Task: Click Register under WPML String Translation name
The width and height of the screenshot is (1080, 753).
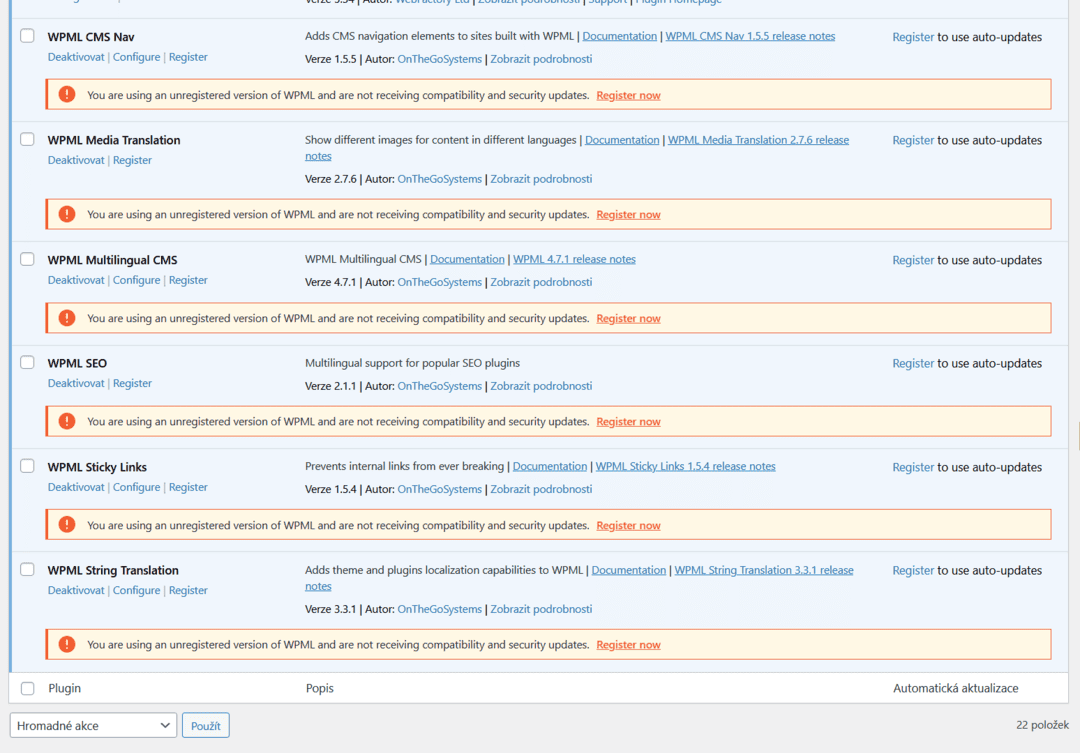Action: tap(188, 590)
